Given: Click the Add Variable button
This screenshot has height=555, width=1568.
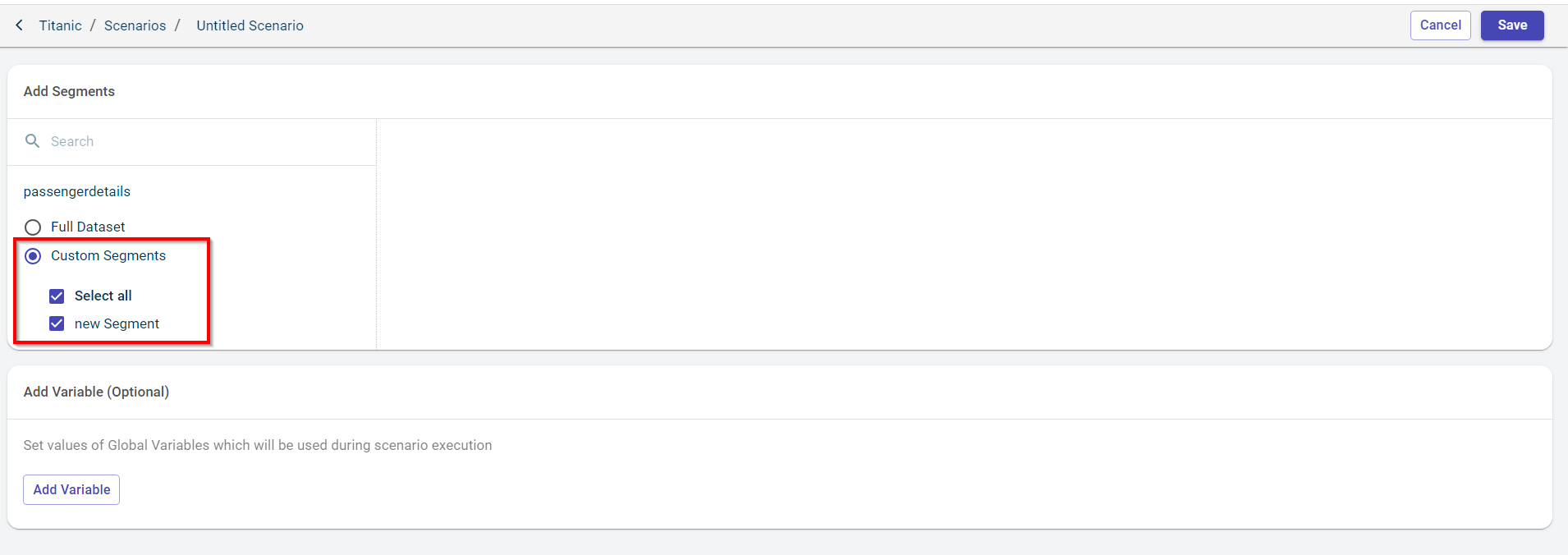Looking at the screenshot, I should 71,489.
